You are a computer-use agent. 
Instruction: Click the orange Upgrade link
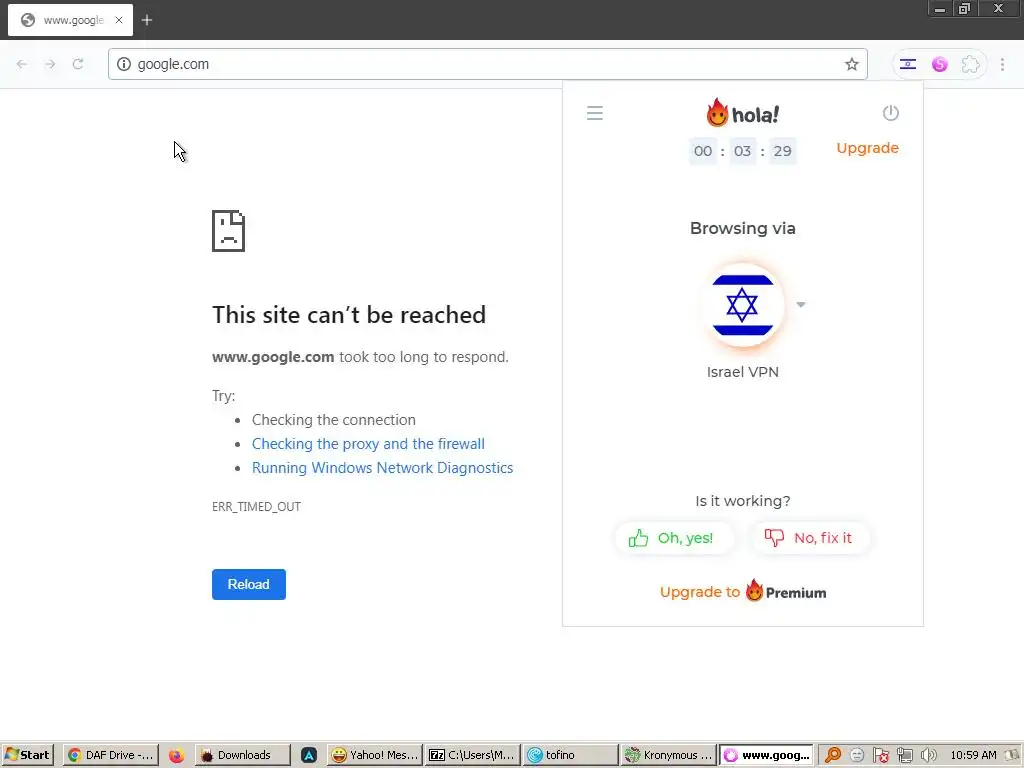tap(867, 148)
